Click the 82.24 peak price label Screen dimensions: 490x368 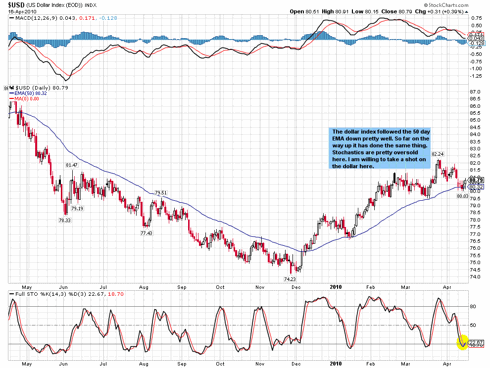[438, 154]
